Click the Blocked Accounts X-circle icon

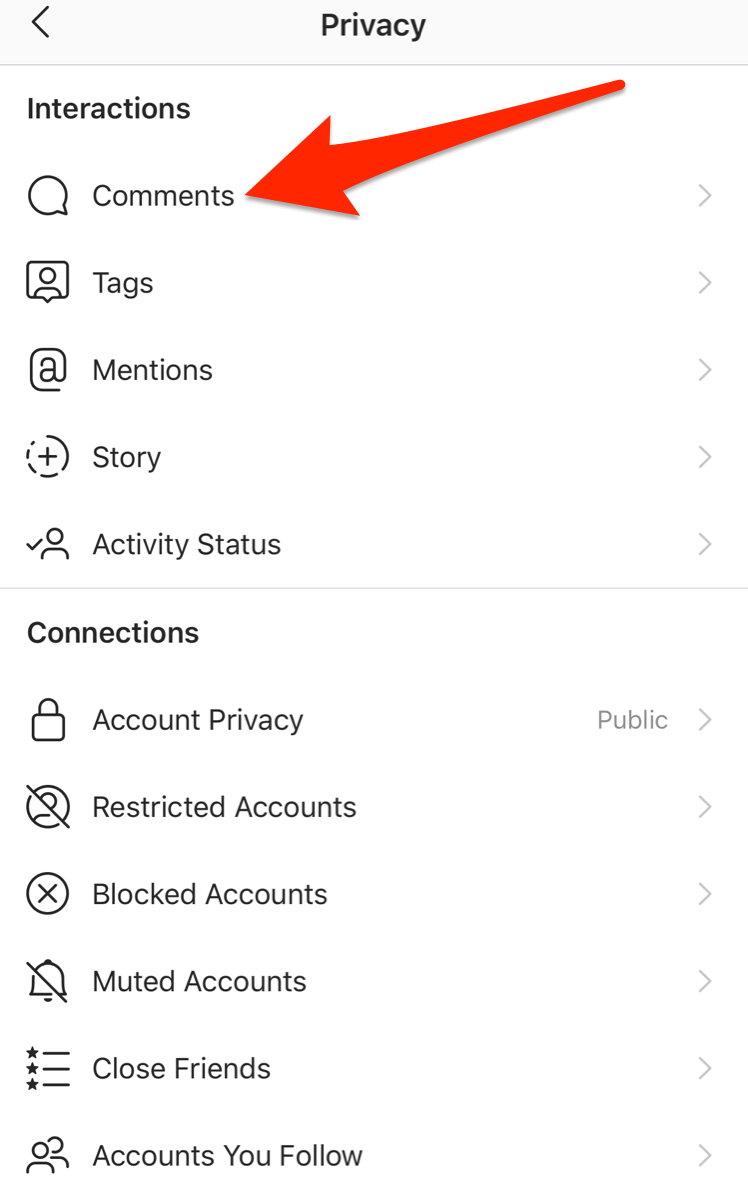(x=47, y=894)
